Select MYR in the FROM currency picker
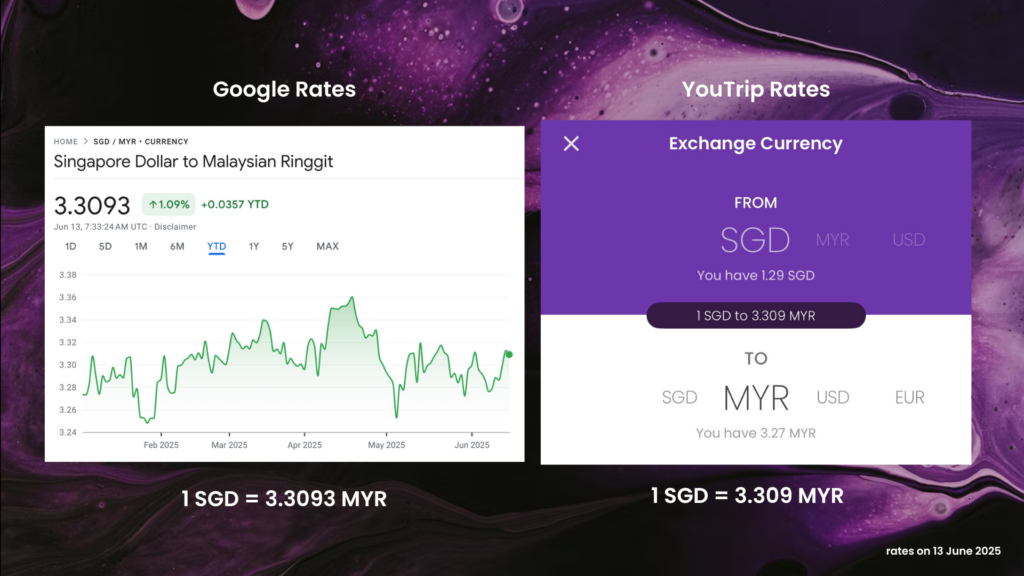The image size is (1024, 576). (x=833, y=240)
